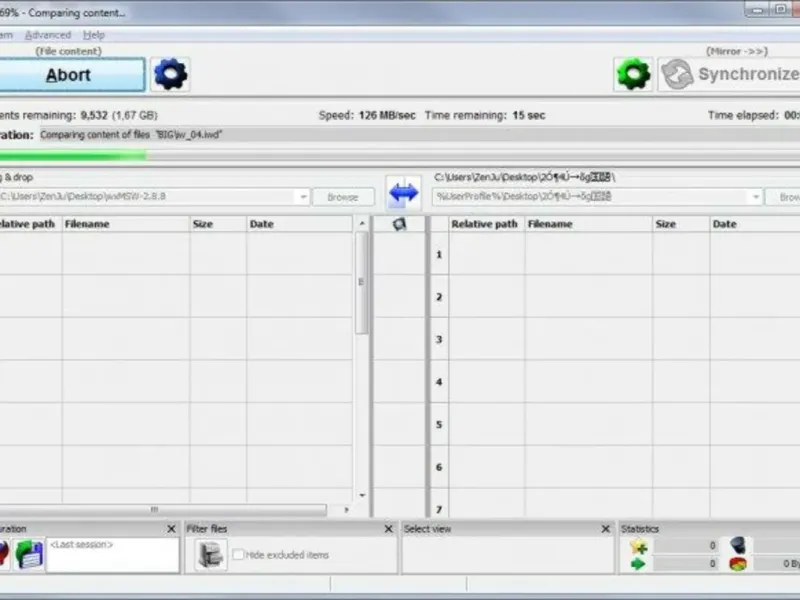Open synchronization settings green gear
This screenshot has width=800, height=600.
pyautogui.click(x=633, y=74)
